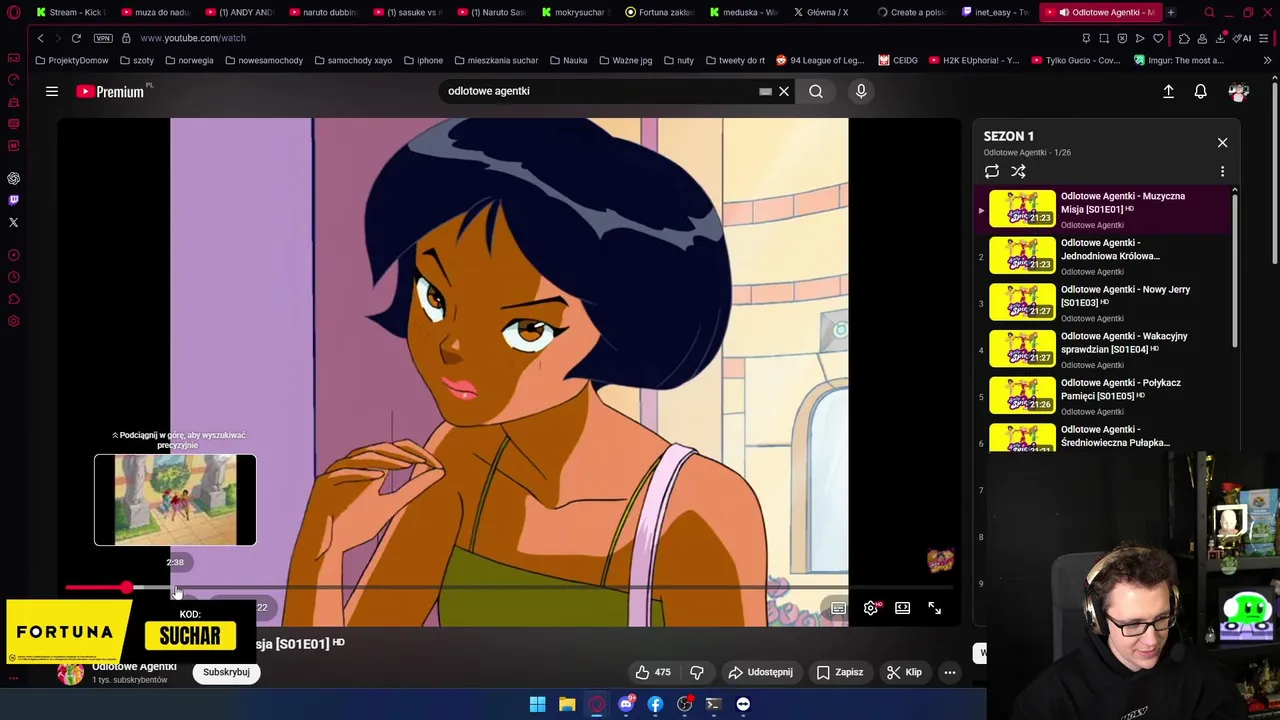Open the nowesamochody bookmarks folder
This screenshot has height=720, width=1280.
pos(264,60)
